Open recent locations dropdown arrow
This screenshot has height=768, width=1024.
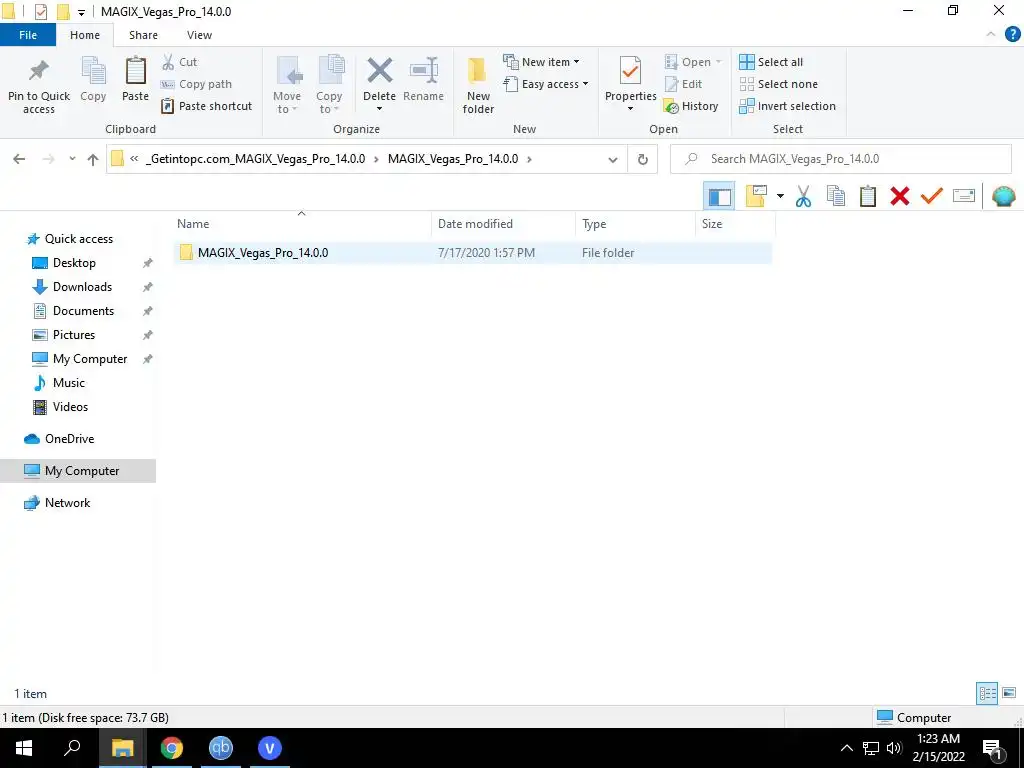(x=72, y=159)
